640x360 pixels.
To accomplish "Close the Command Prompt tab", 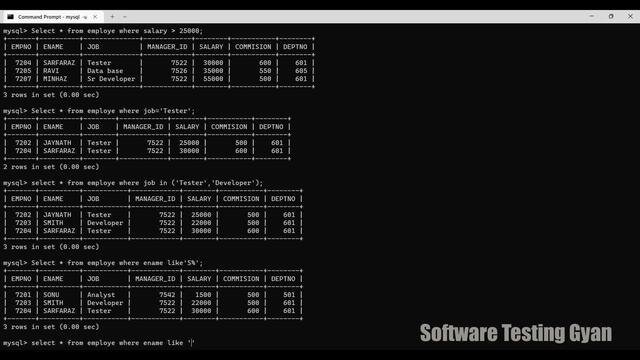I will point(95,17).
